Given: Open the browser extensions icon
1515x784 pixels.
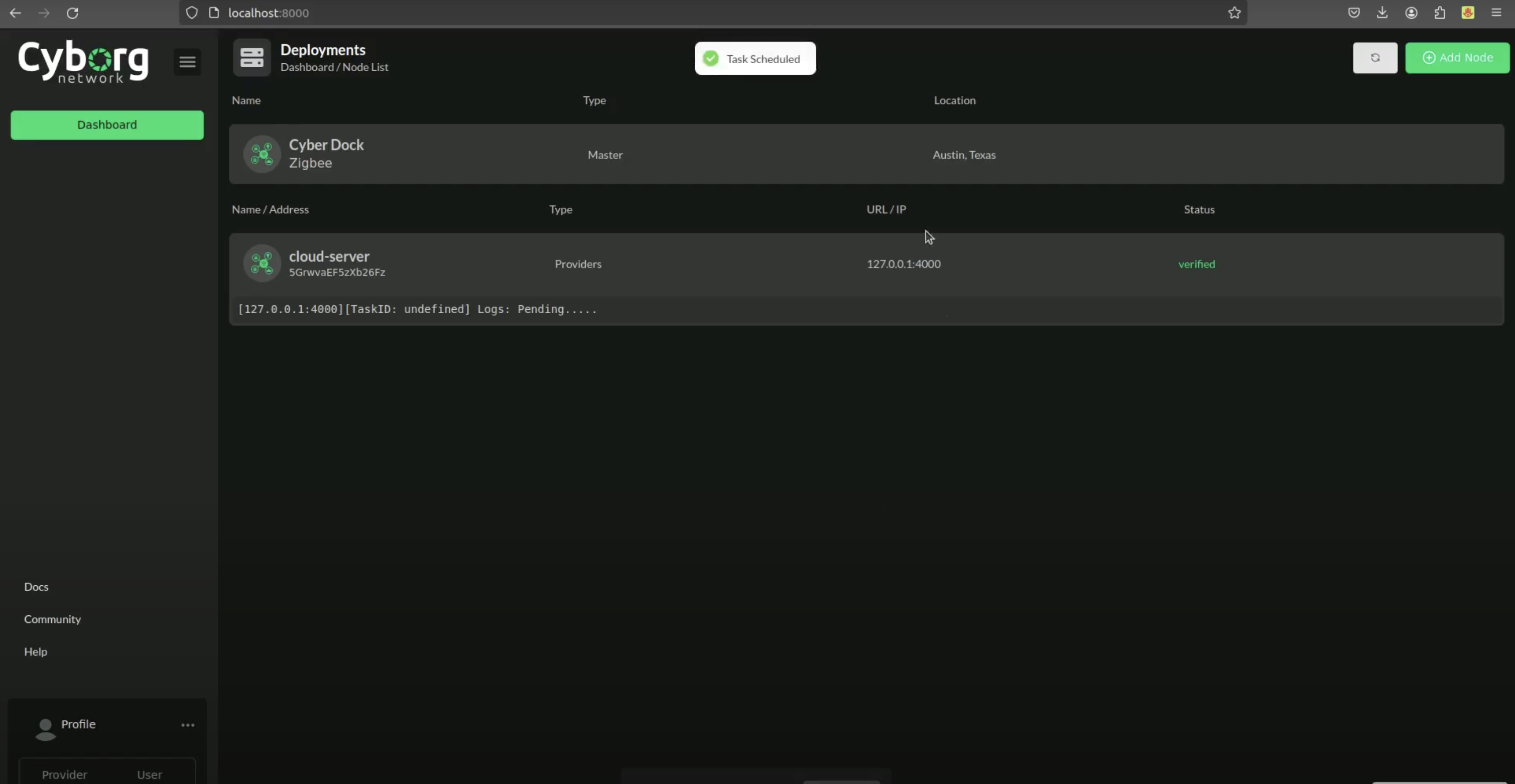Looking at the screenshot, I should pyautogui.click(x=1439, y=13).
